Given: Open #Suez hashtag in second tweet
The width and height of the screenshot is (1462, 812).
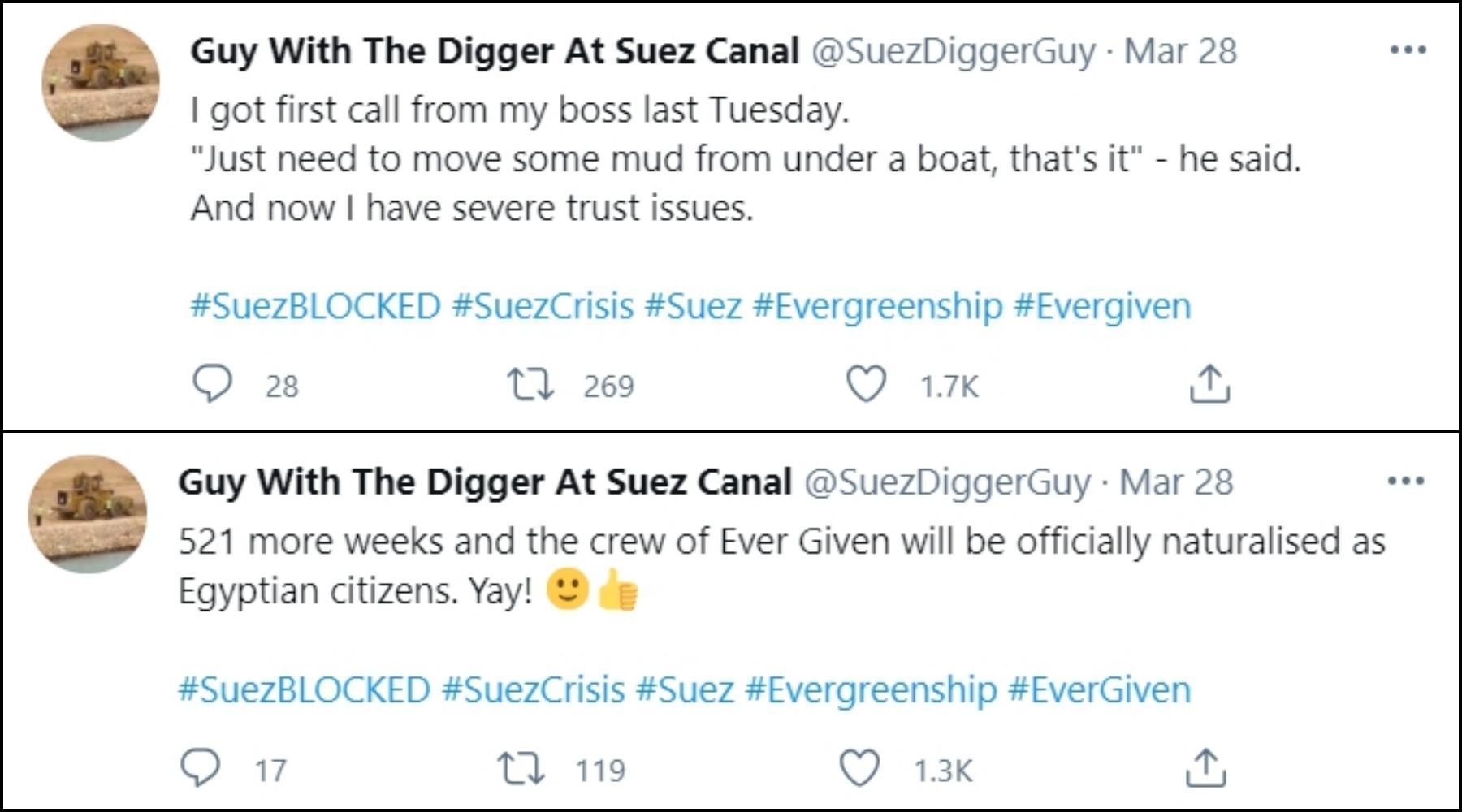Looking at the screenshot, I should (x=685, y=690).
